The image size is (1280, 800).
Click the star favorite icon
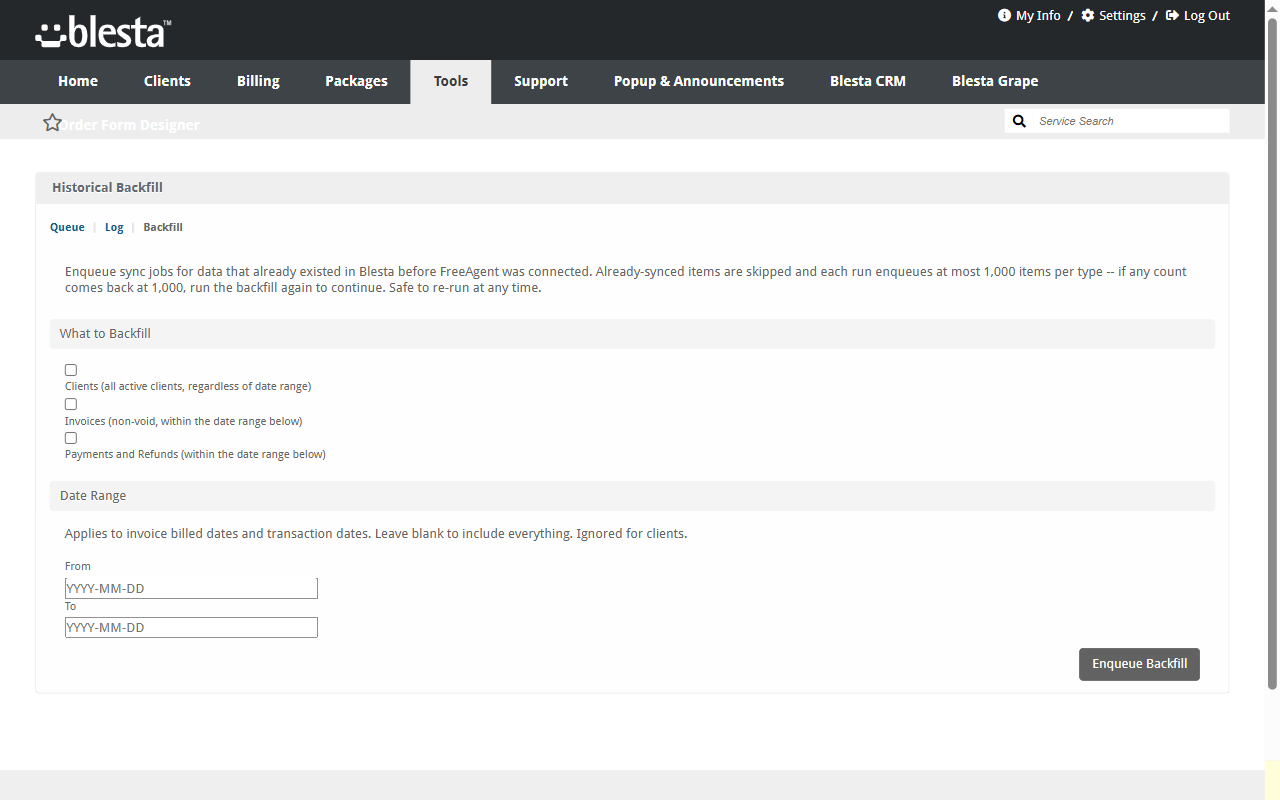(x=53, y=122)
